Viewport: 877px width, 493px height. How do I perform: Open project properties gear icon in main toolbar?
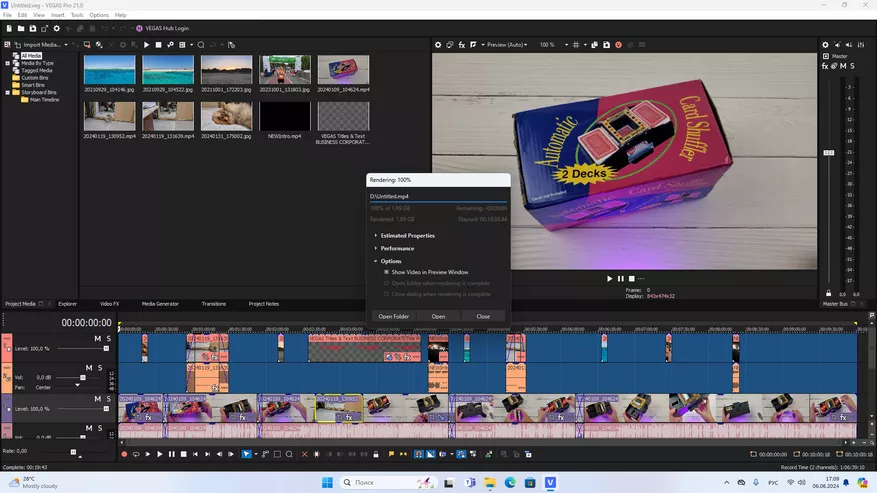pos(56,28)
